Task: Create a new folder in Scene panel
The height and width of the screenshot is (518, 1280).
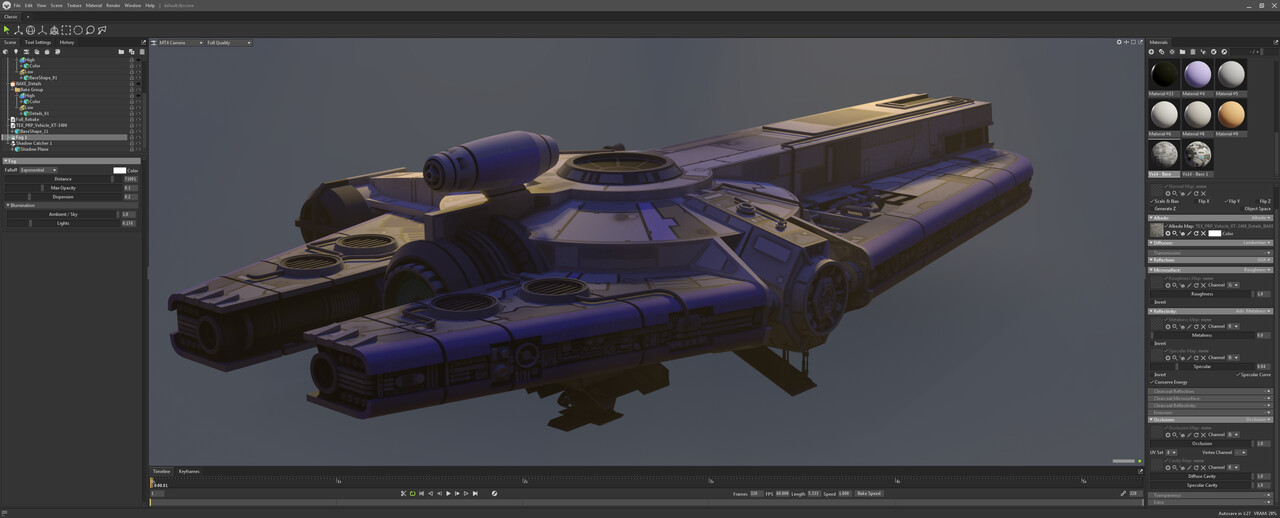Action: (x=121, y=52)
